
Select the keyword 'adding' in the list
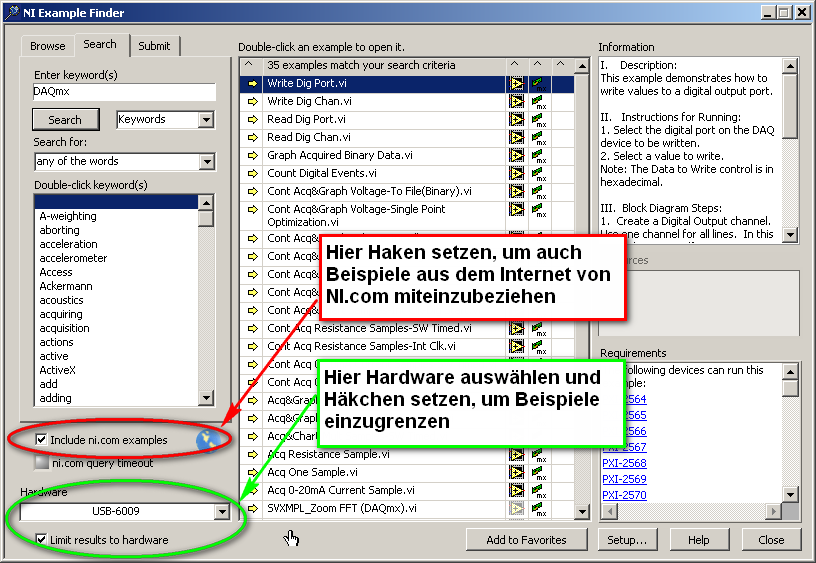click(x=55, y=399)
